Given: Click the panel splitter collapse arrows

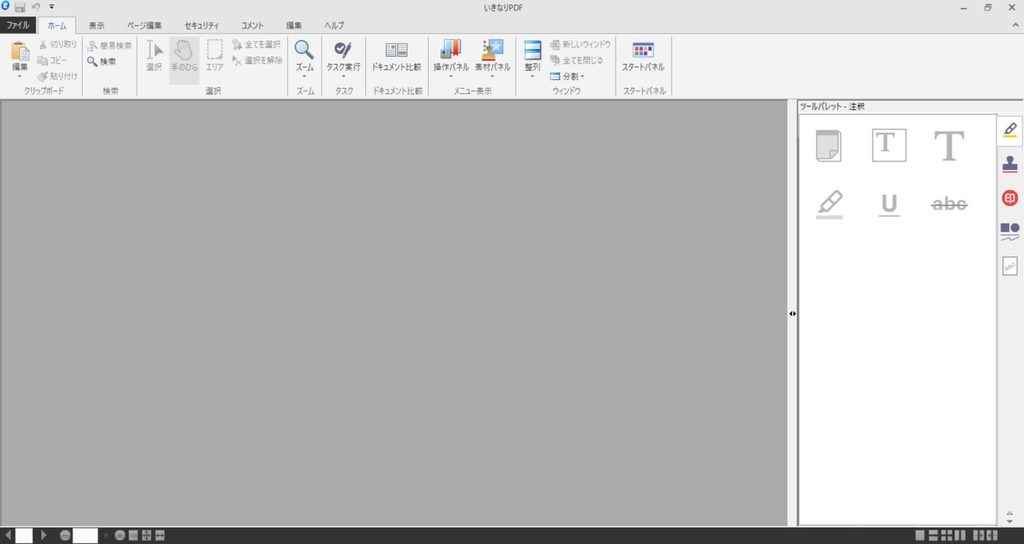Looking at the screenshot, I should [792, 313].
